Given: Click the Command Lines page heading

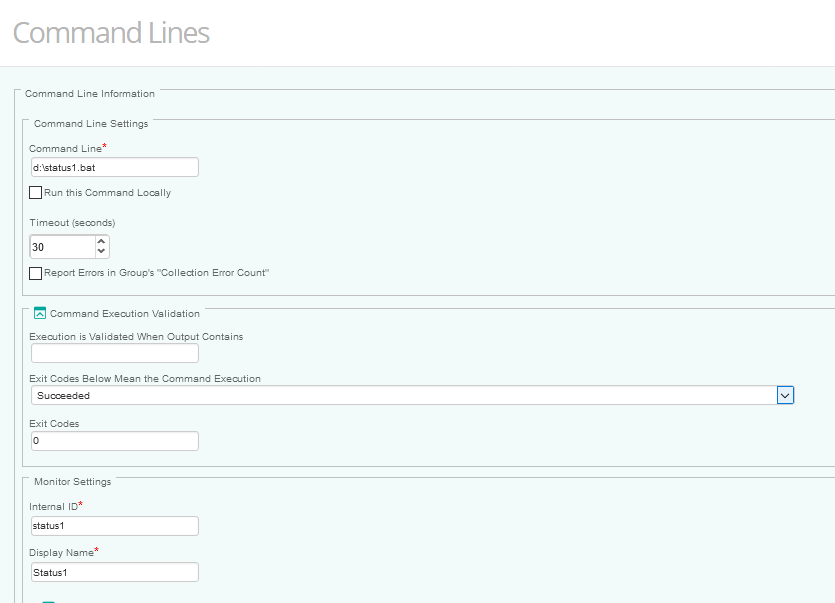Looking at the screenshot, I should coord(111,32).
